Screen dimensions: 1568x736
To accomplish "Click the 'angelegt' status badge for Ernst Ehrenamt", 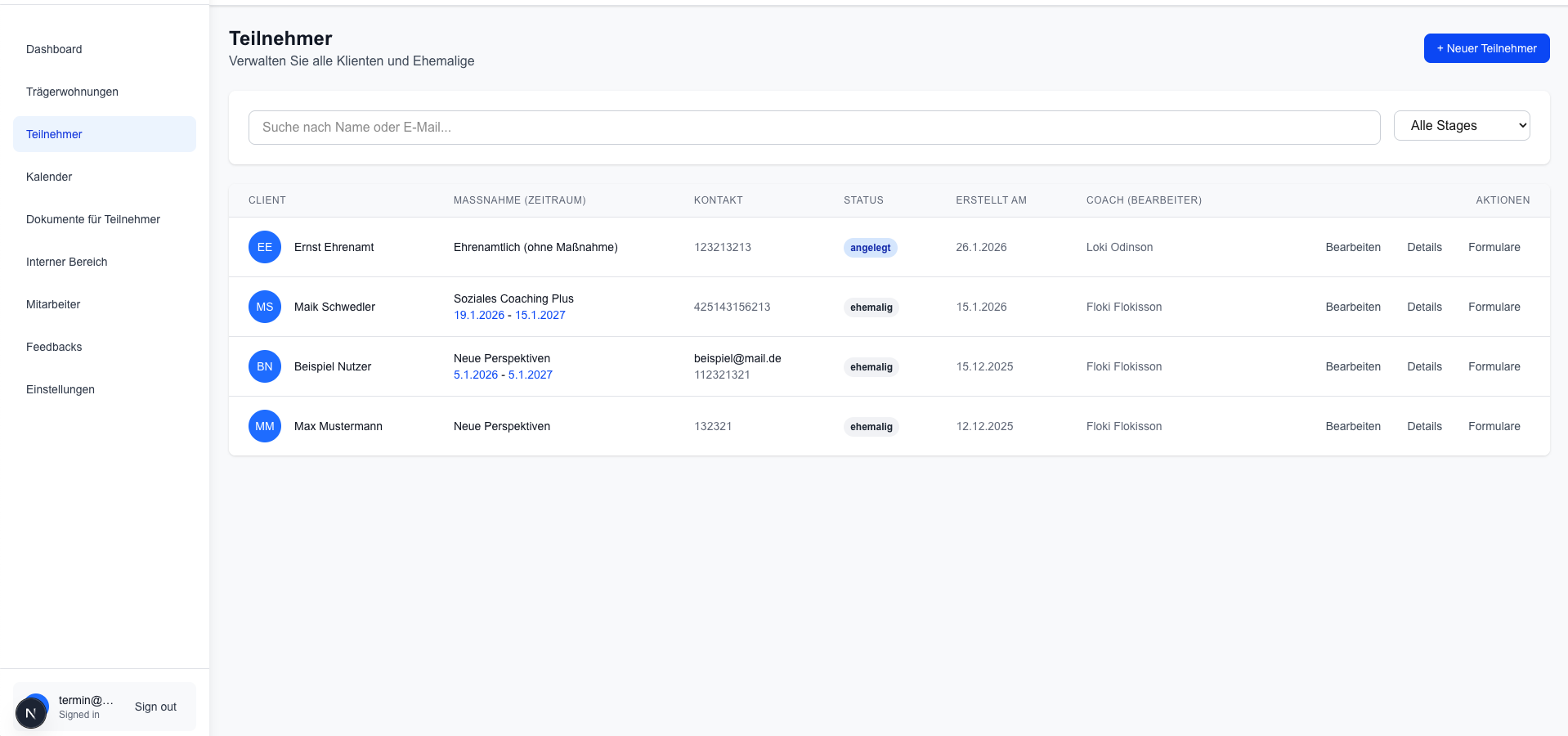I will 870,247.
